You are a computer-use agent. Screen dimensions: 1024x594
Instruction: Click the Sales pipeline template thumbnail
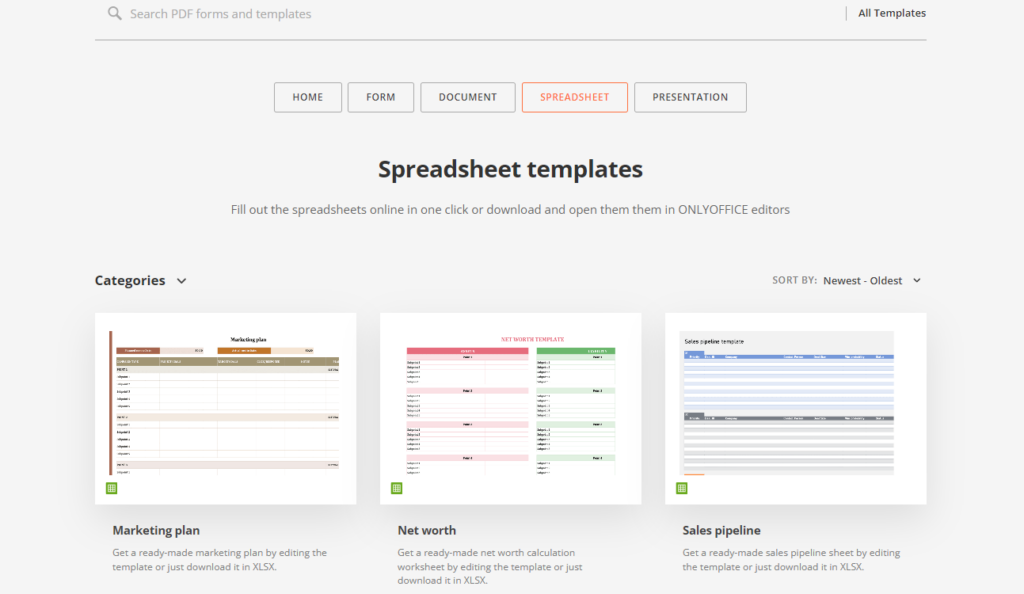coord(795,405)
